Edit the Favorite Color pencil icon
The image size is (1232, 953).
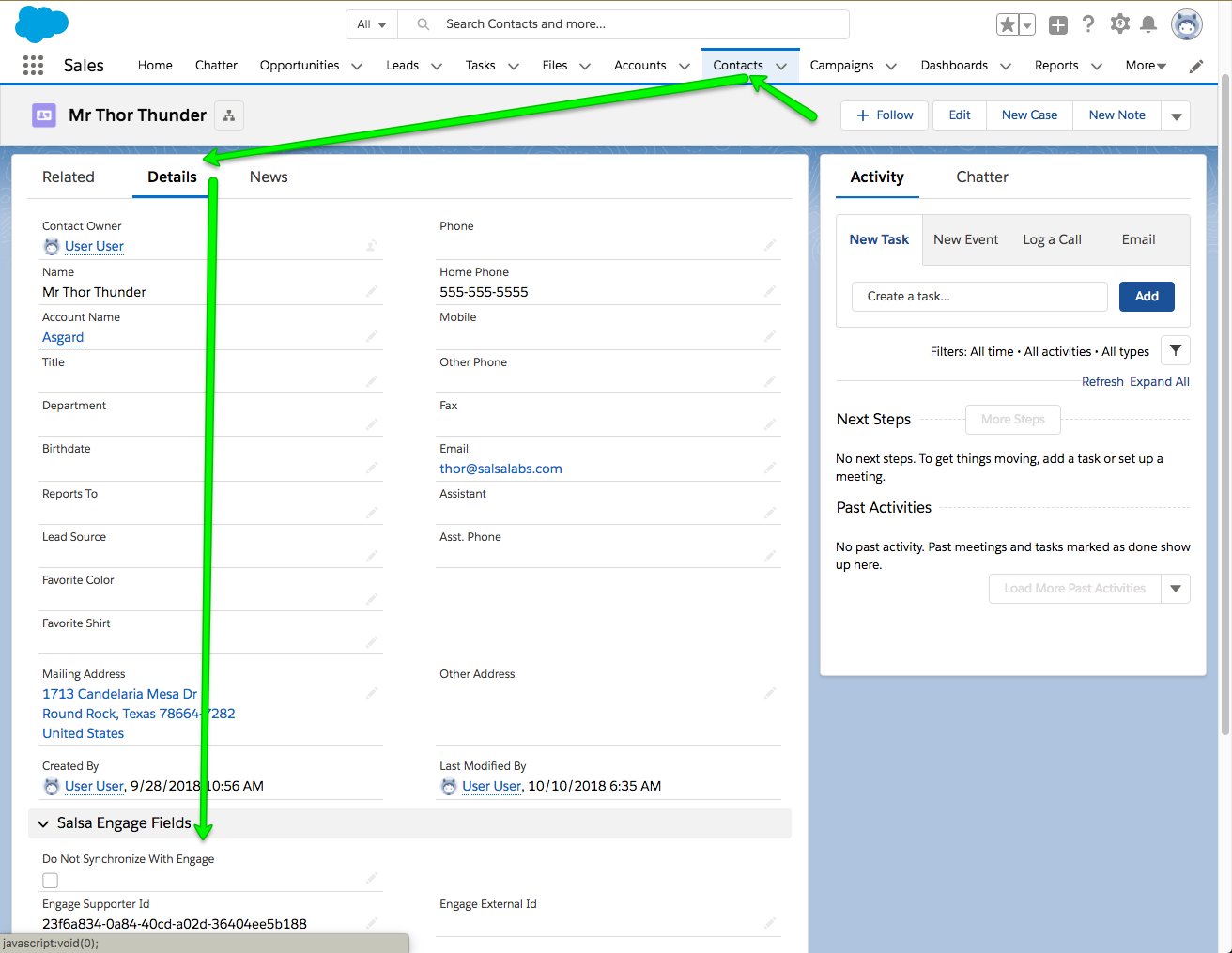372,599
